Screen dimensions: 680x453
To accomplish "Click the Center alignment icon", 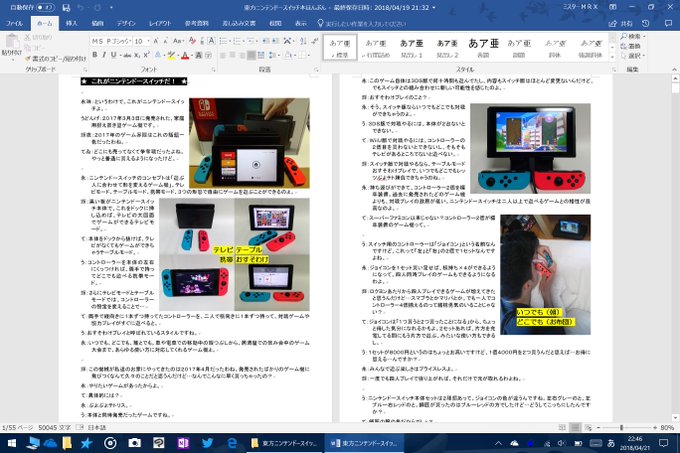I will pyautogui.click(x=232, y=55).
